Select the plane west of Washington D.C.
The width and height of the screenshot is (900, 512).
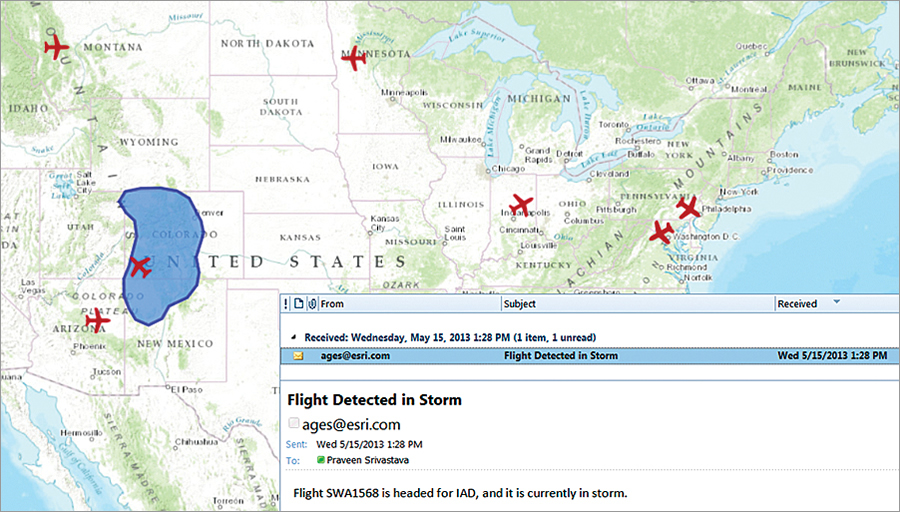click(661, 233)
